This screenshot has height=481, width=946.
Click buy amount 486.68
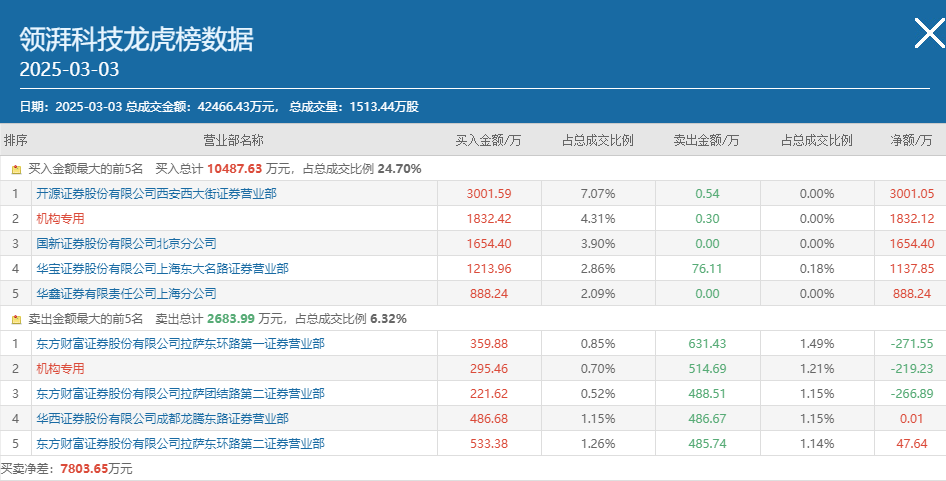[489, 419]
